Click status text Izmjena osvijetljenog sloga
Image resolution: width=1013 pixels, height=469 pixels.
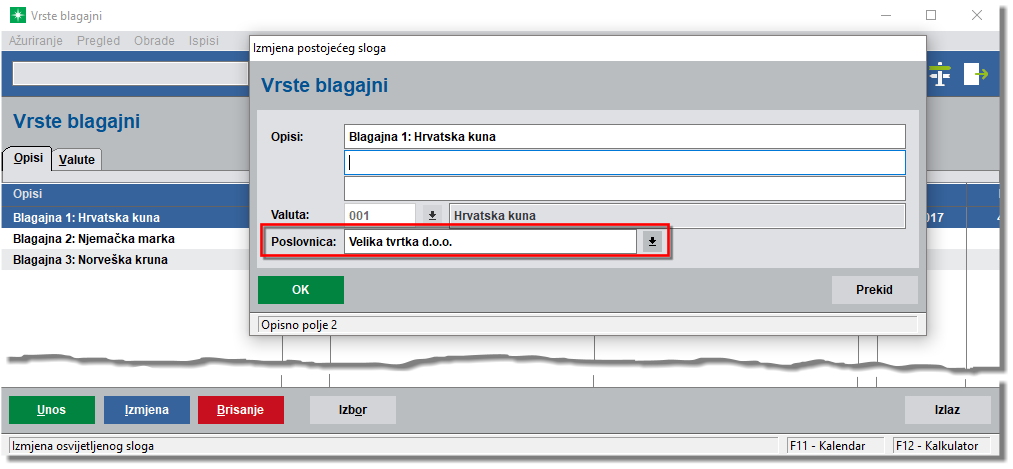(x=83, y=446)
